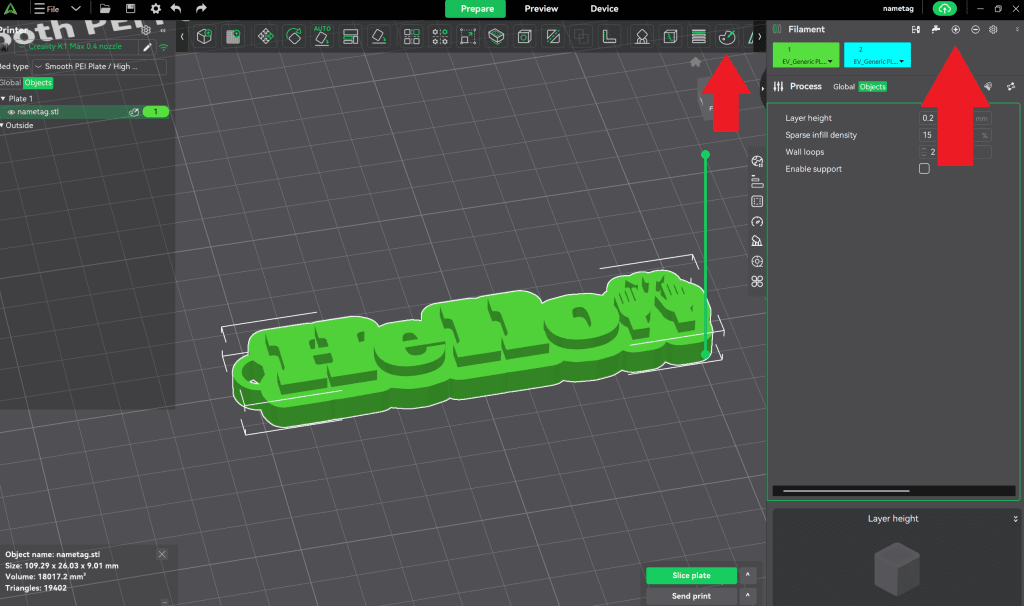
Task: Select the Auto orient tool
Action: point(322,37)
